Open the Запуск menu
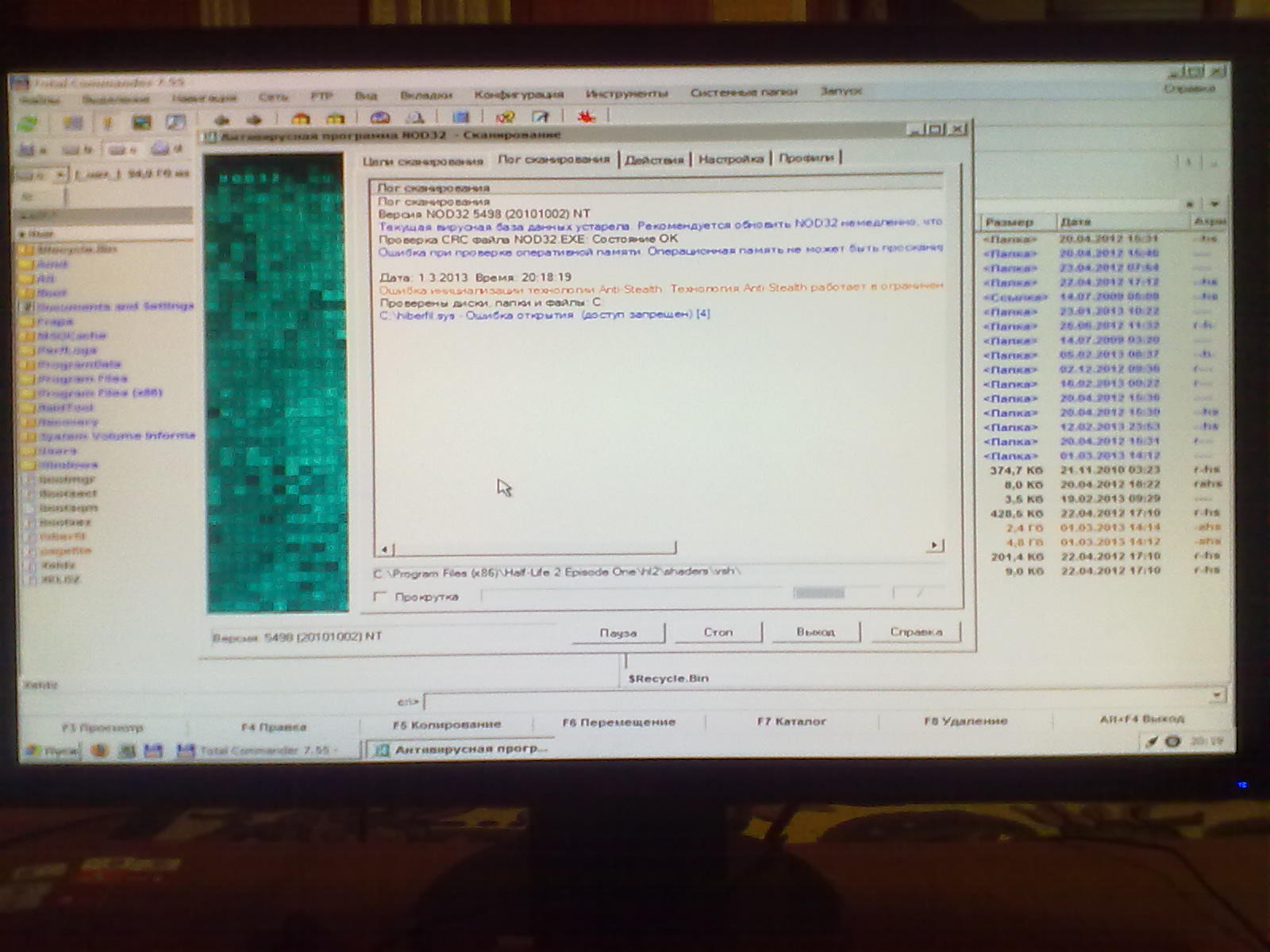This screenshot has height=952, width=1270. click(841, 91)
